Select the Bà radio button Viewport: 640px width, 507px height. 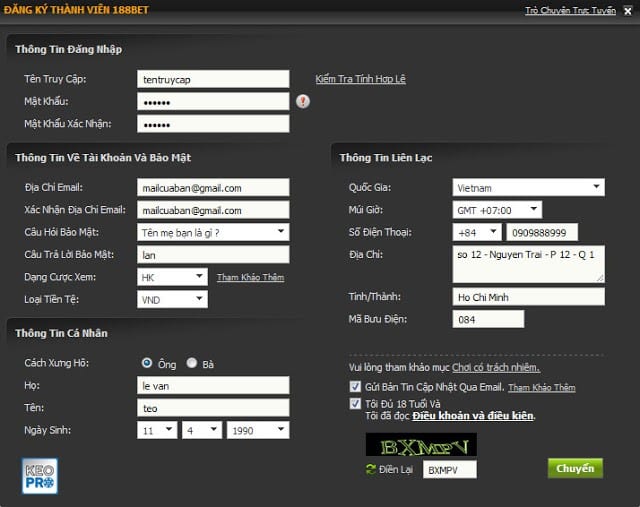(x=192, y=363)
